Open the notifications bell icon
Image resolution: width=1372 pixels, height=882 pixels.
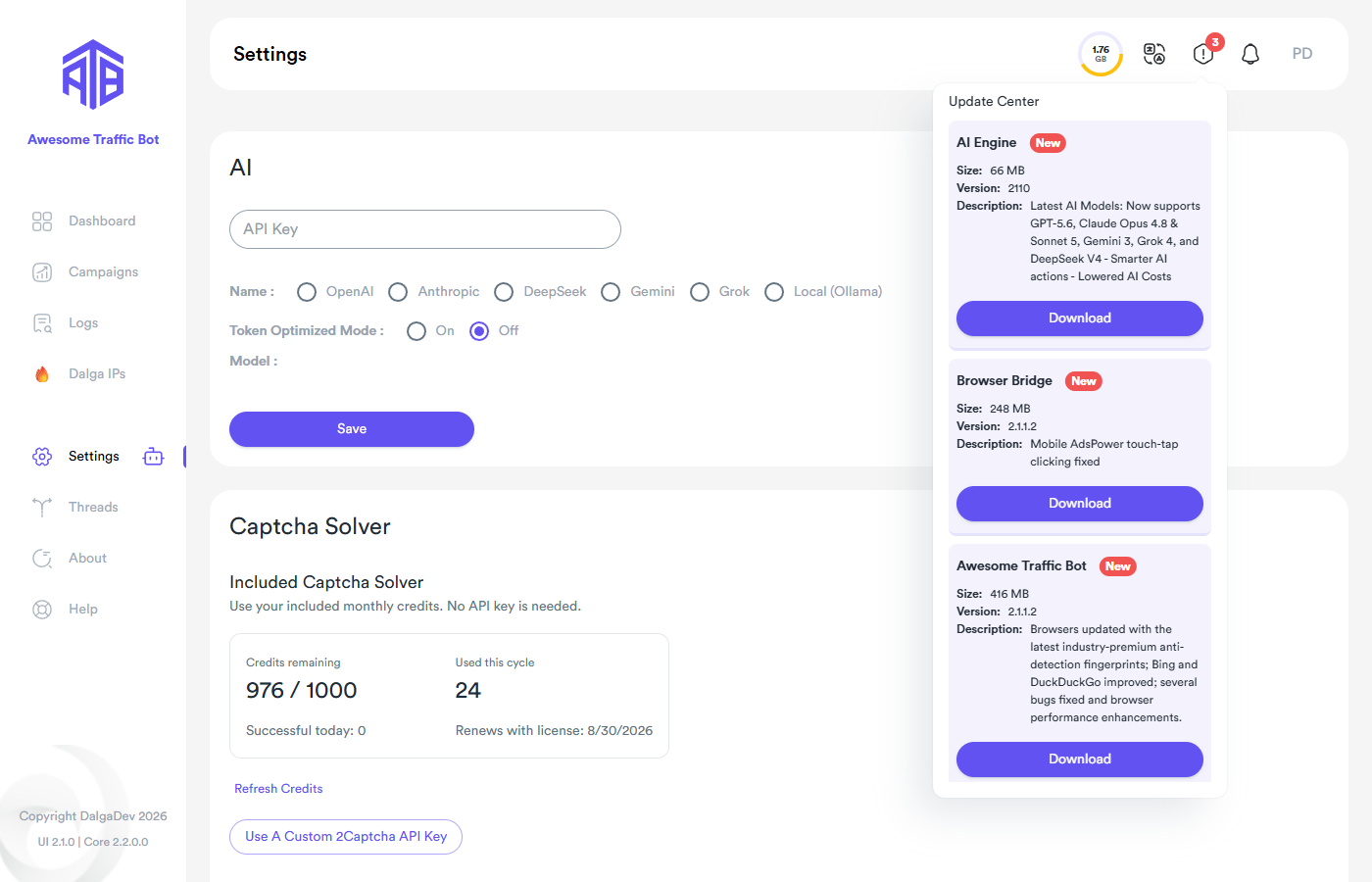click(1250, 54)
